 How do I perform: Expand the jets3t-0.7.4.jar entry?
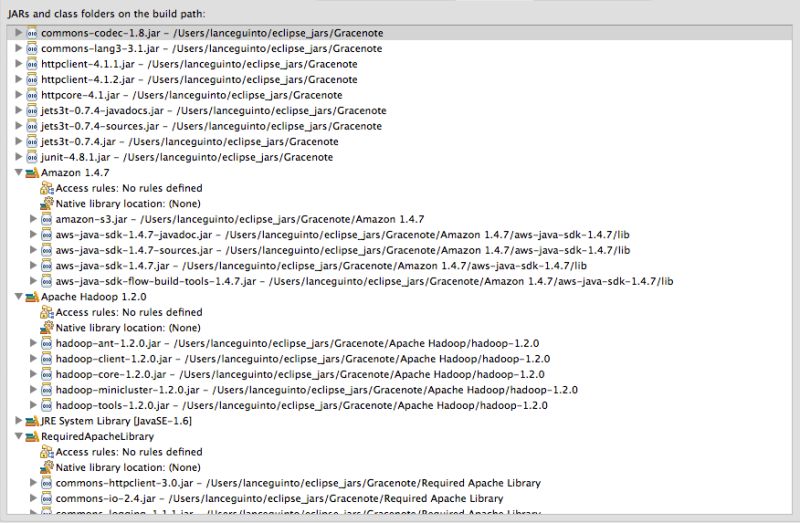[18, 141]
